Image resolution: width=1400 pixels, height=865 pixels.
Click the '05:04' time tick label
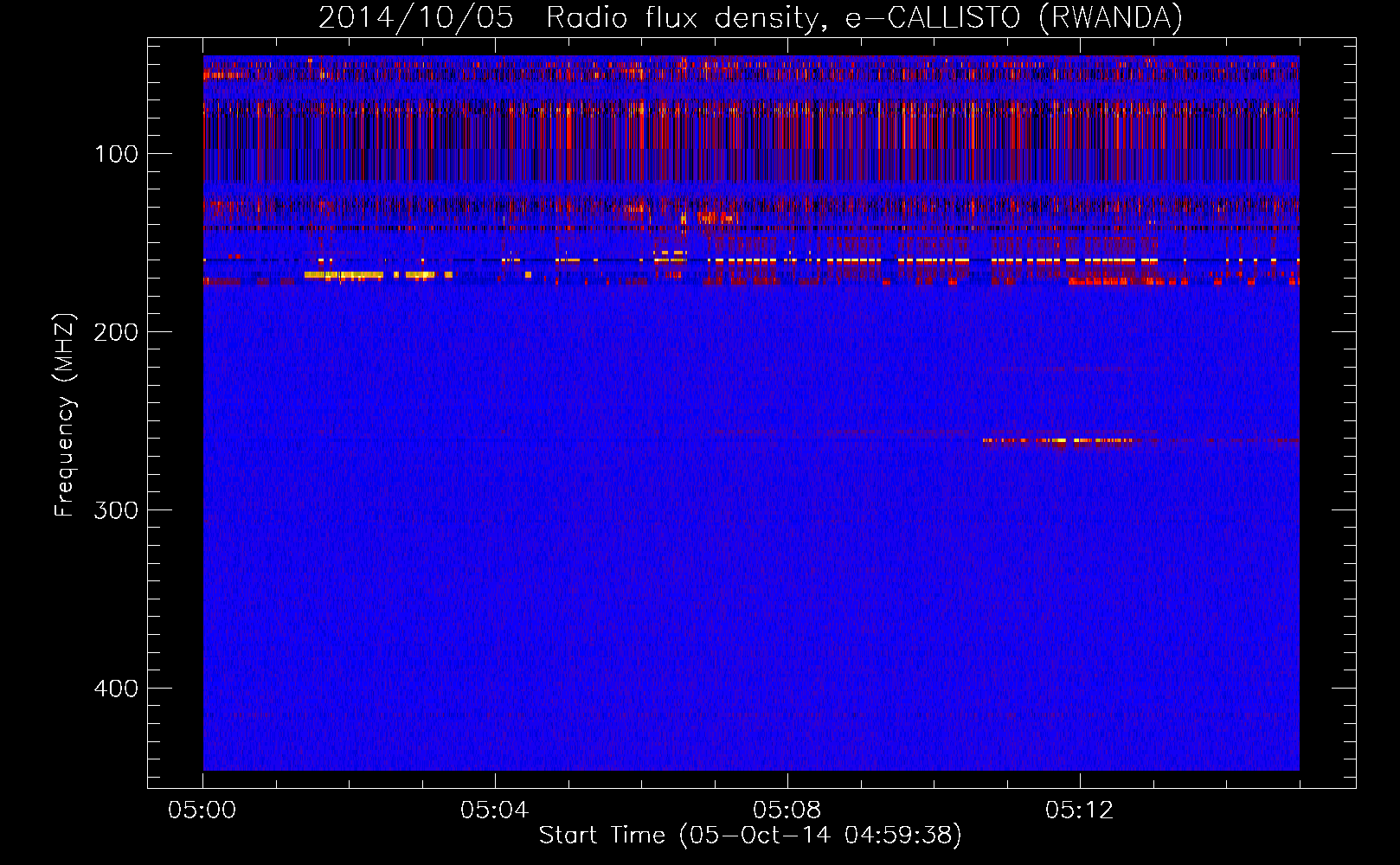tap(494, 811)
